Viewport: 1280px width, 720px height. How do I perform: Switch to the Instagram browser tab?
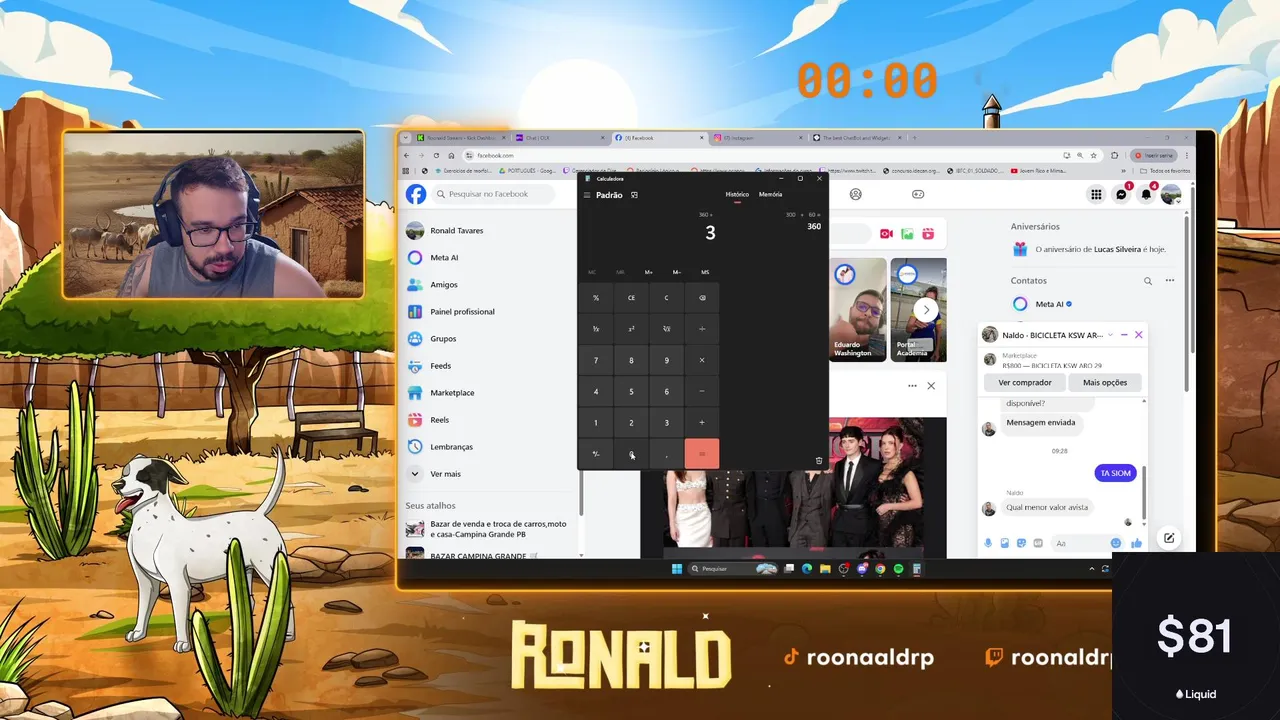pos(758,138)
